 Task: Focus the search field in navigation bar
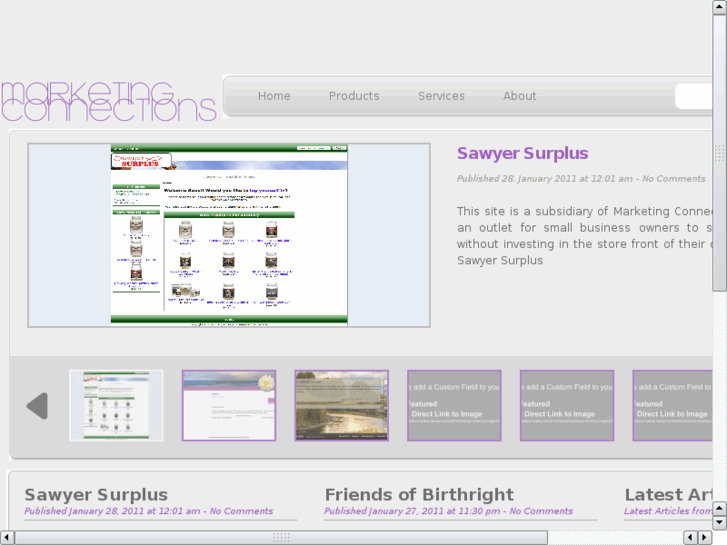coord(694,96)
